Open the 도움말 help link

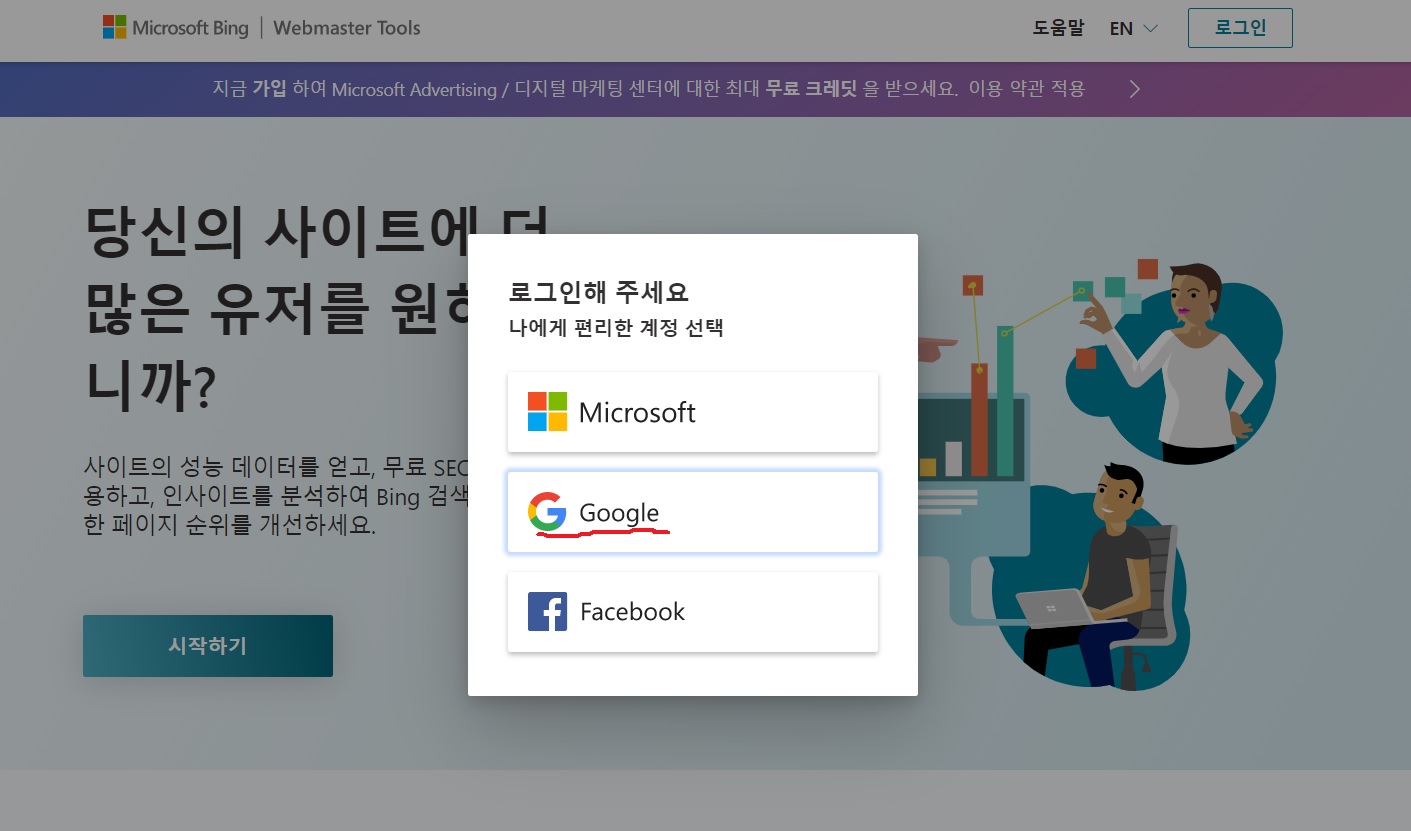(x=1058, y=28)
